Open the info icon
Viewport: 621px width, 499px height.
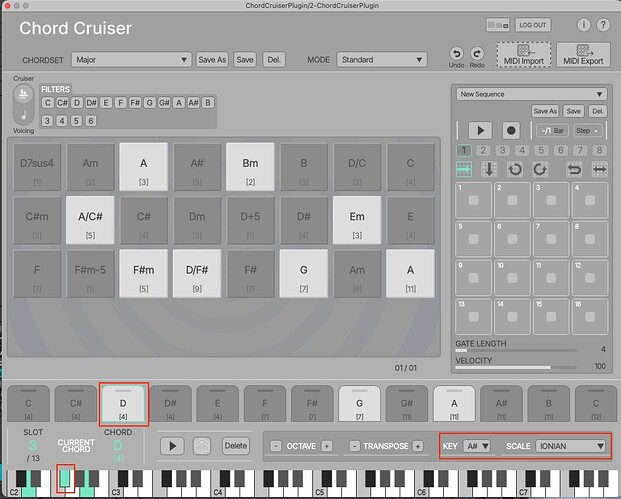click(583, 25)
